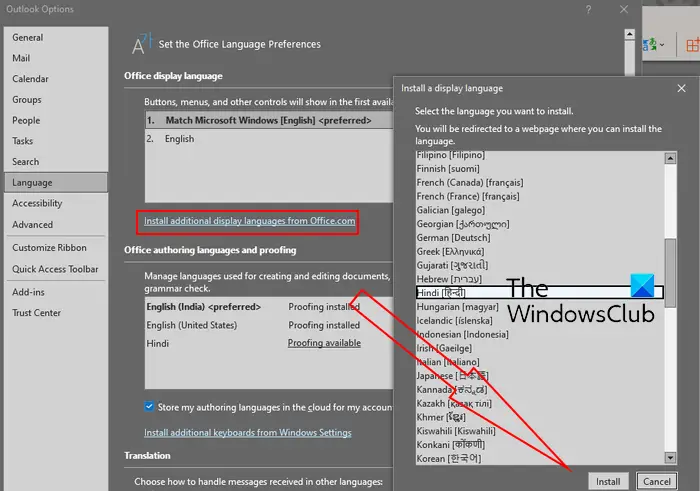Select Match Microsoft Windows [English] display language
Image resolution: width=700 pixels, height=491 pixels.
269,121
